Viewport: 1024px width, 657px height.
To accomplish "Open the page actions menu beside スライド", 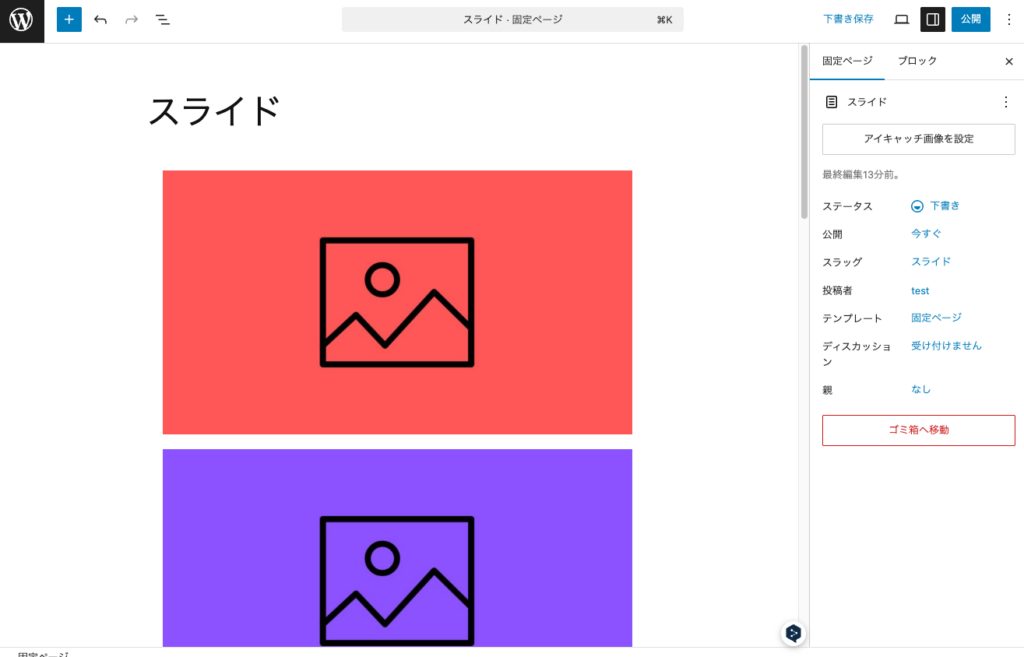I will pyautogui.click(x=1006, y=101).
